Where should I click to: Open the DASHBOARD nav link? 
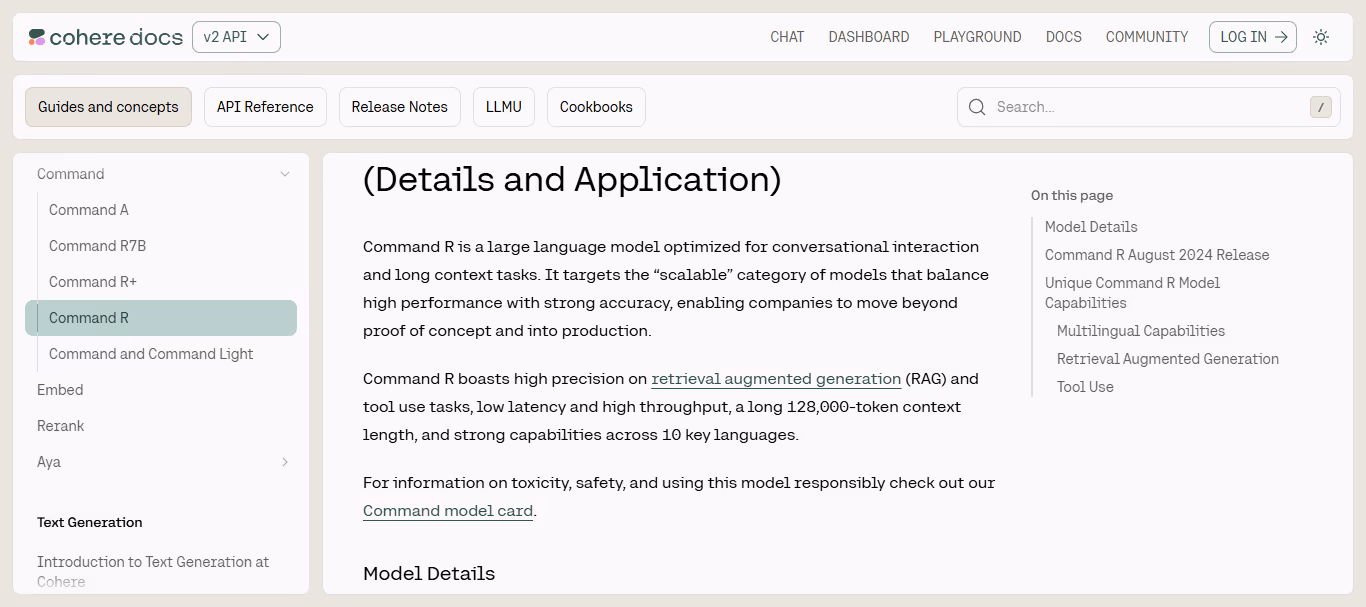point(869,37)
